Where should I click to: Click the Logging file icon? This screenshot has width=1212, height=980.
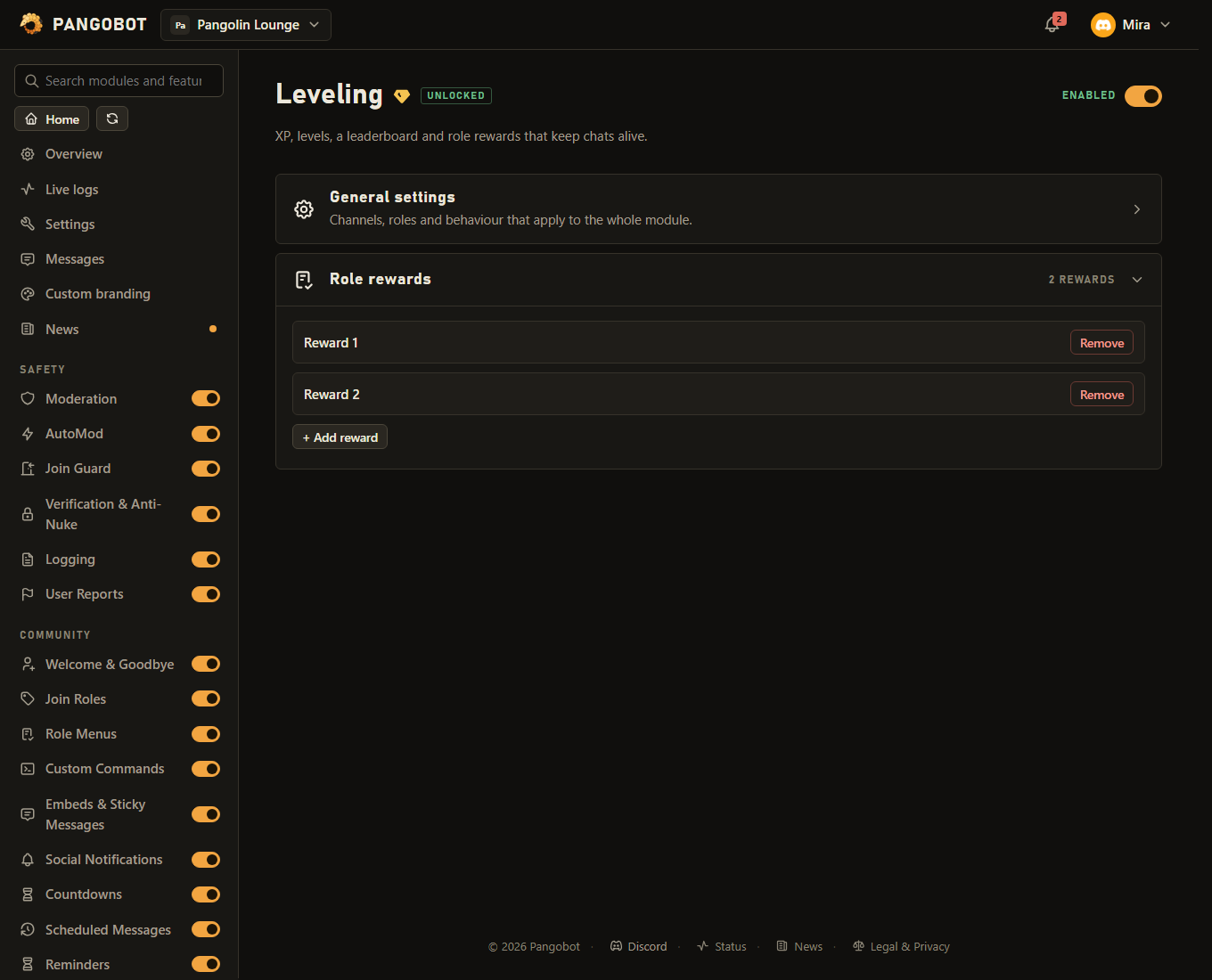28,559
